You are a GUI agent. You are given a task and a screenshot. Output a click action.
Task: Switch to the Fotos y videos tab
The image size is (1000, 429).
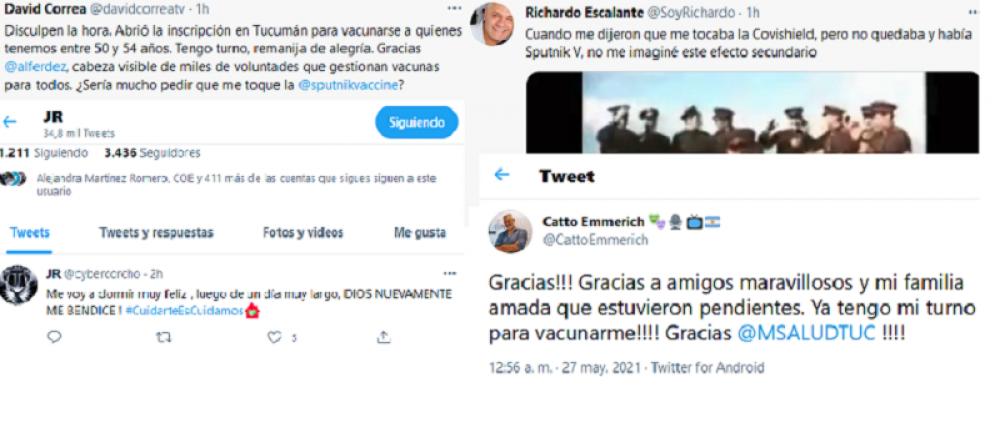click(x=303, y=233)
